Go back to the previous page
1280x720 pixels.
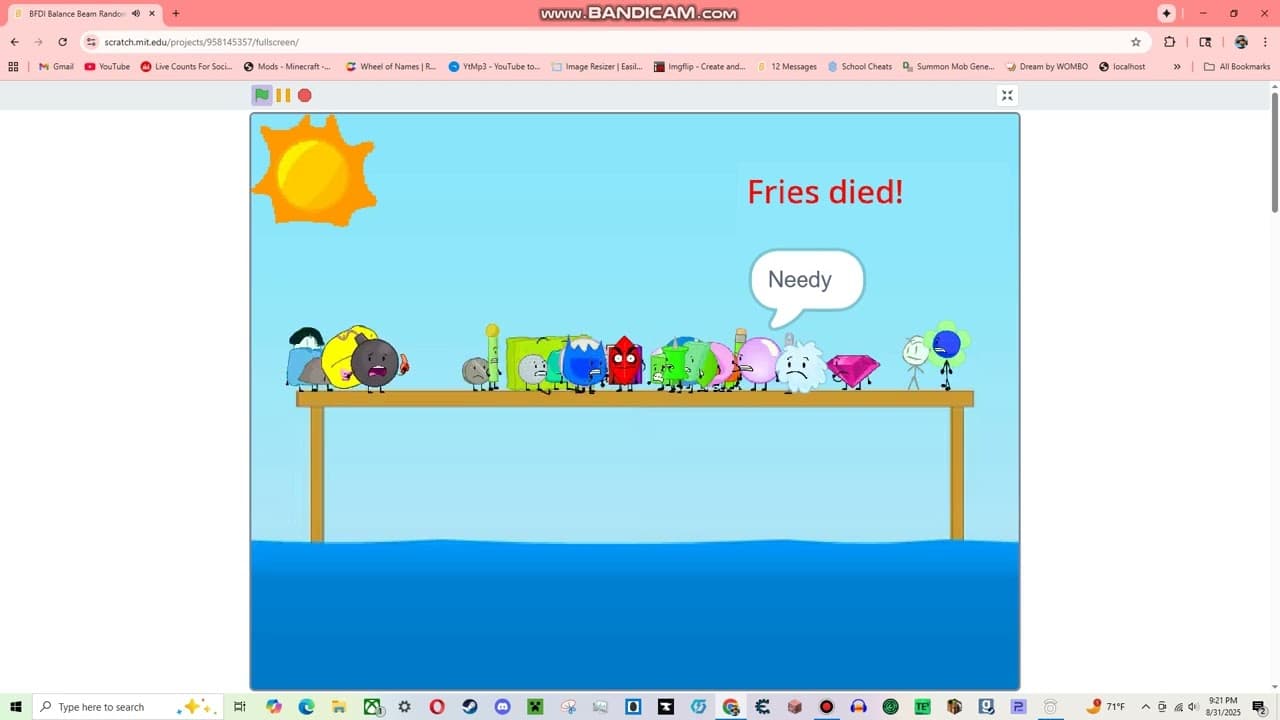(x=14, y=42)
